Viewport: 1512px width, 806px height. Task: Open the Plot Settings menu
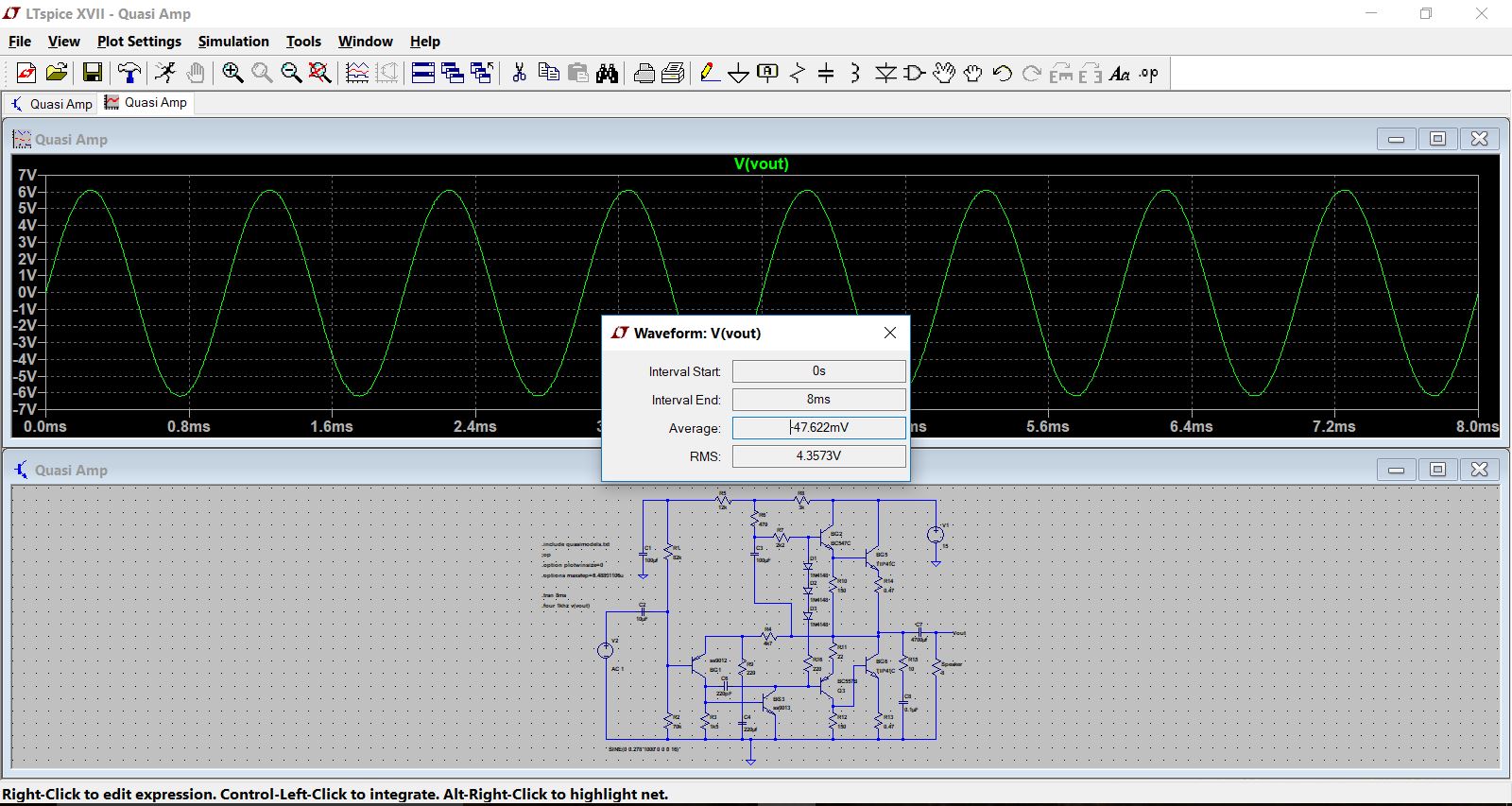tap(139, 42)
